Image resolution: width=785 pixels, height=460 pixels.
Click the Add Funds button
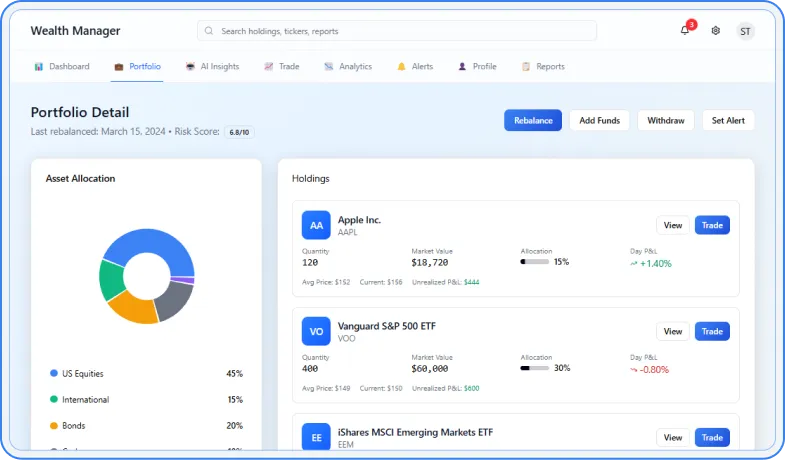[x=600, y=120]
